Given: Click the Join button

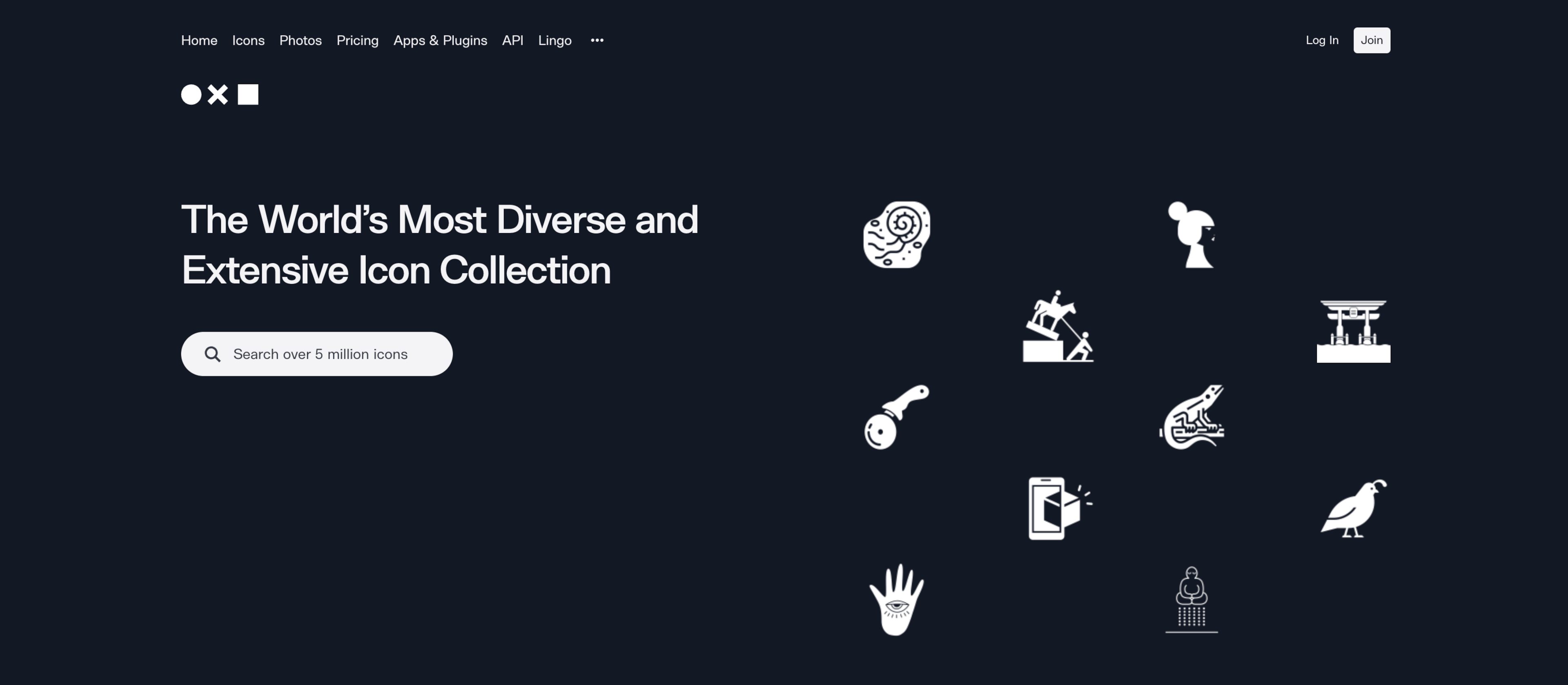Looking at the screenshot, I should (1372, 40).
